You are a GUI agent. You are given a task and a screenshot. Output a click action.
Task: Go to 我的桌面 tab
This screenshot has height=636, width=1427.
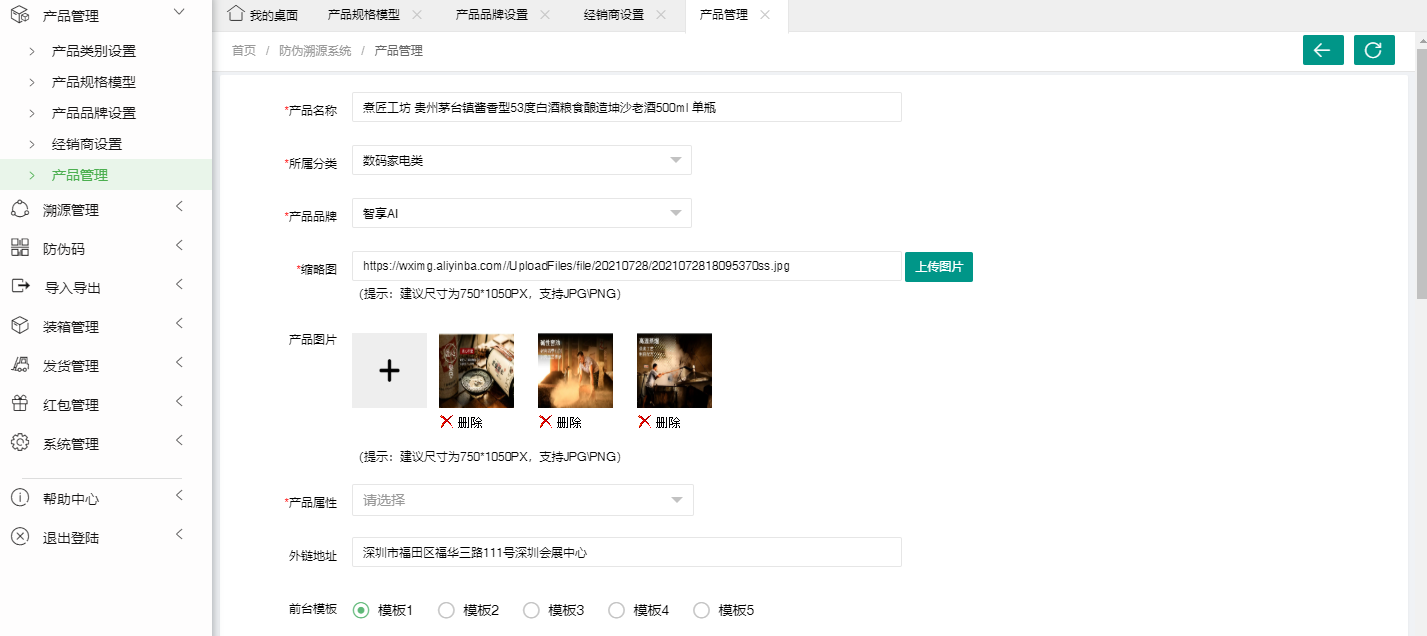tap(264, 15)
